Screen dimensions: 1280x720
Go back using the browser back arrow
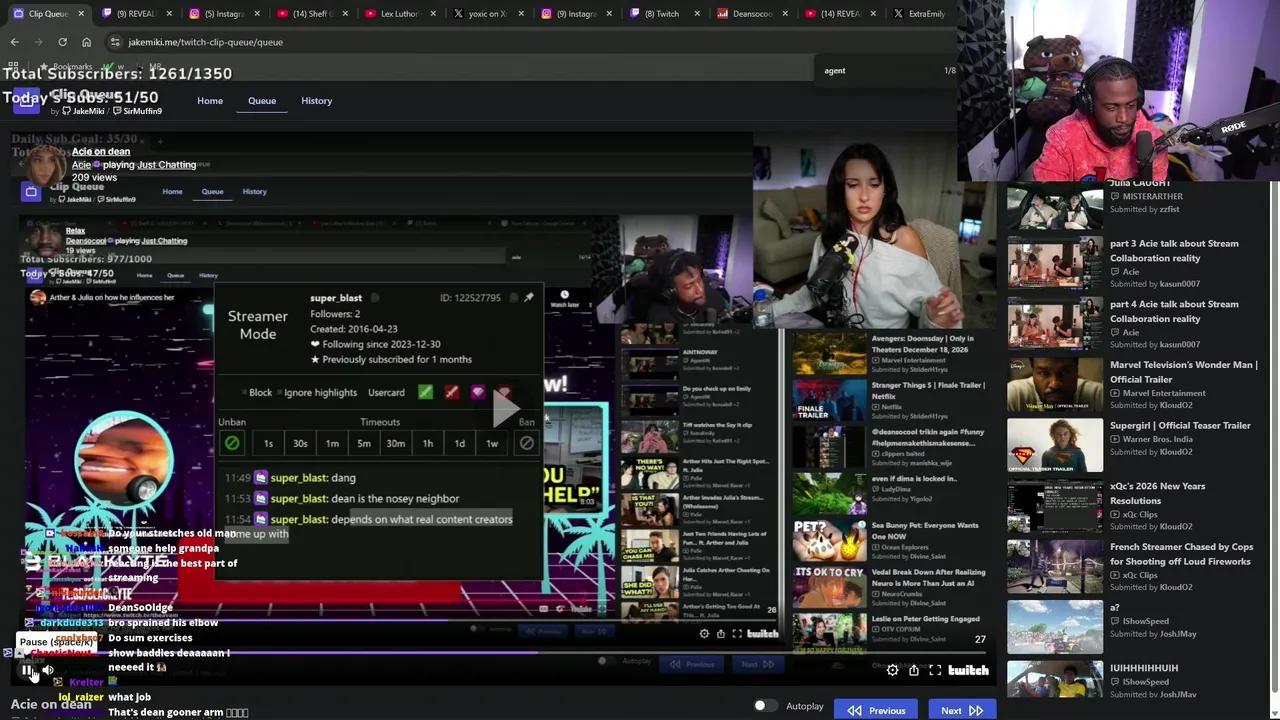pos(14,42)
